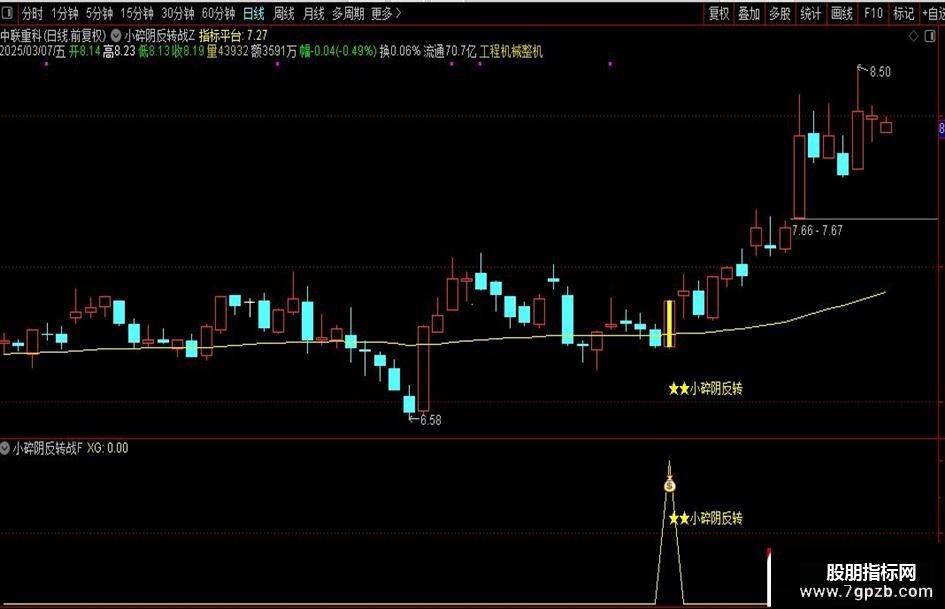The image size is (945, 609).
Task: Open F10 company information
Action: tap(873, 13)
